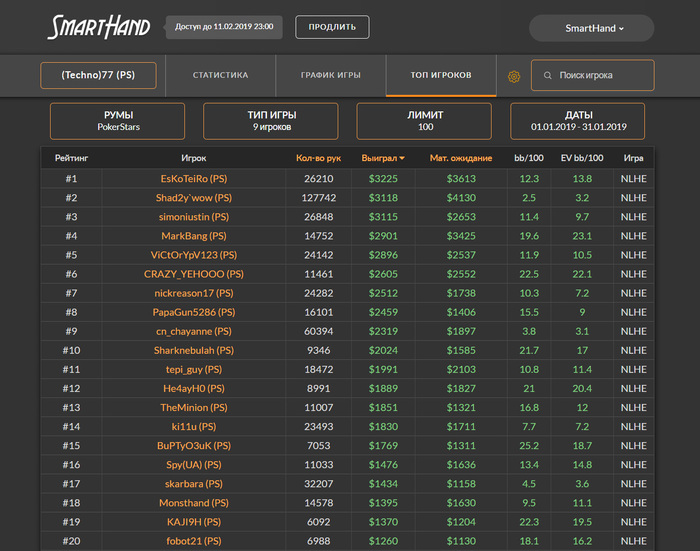The width and height of the screenshot is (700, 551).
Task: Click the bb/100 column header
Action: coord(529,158)
